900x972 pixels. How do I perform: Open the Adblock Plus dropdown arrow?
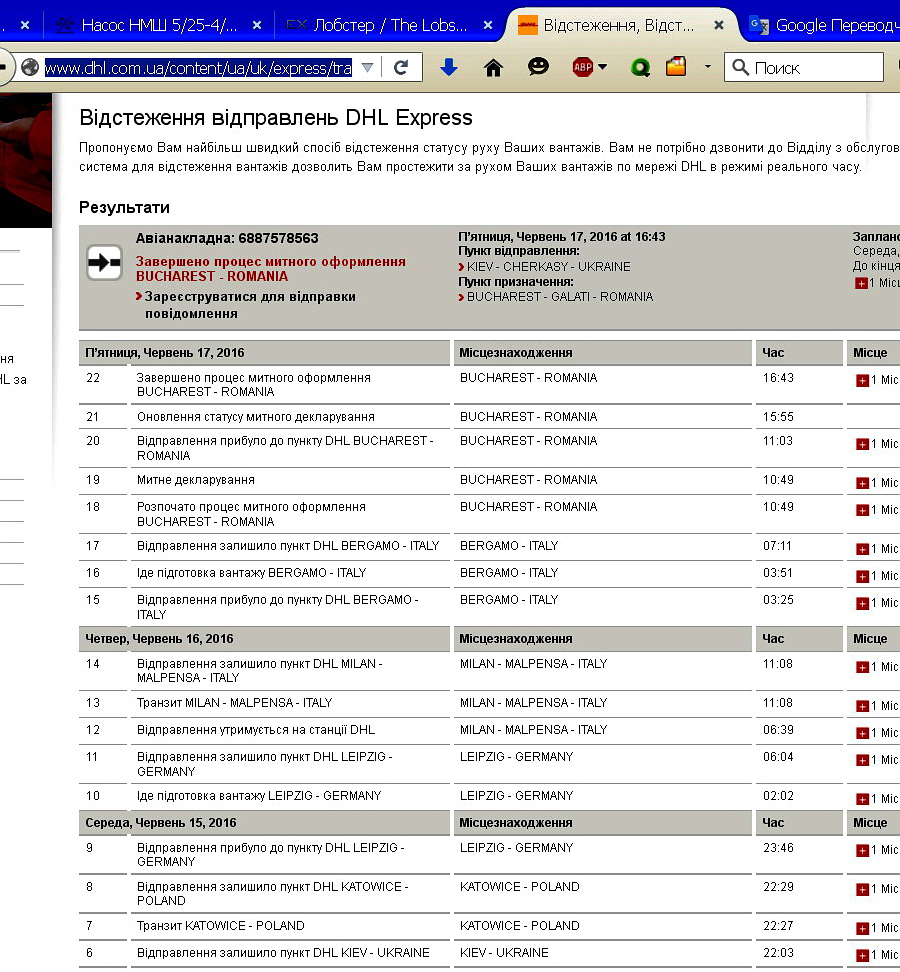(x=602, y=67)
